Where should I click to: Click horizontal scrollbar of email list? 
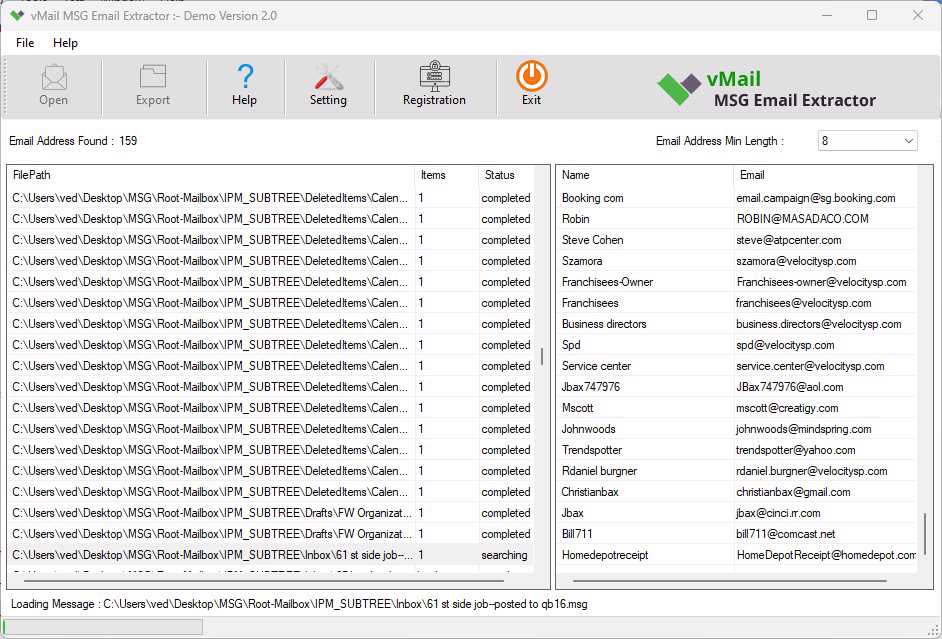click(x=729, y=581)
